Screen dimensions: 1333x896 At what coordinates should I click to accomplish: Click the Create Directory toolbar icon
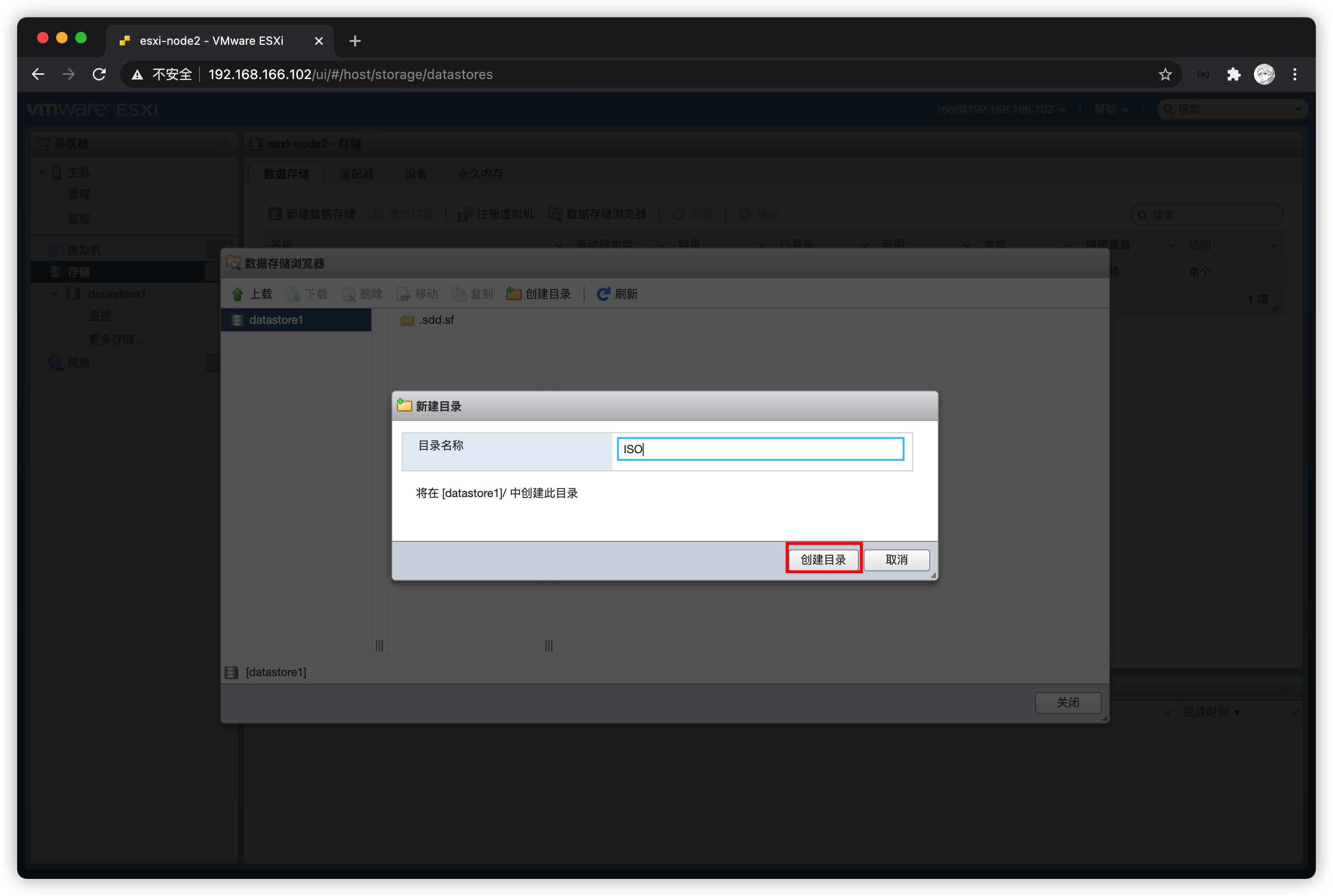click(x=514, y=294)
